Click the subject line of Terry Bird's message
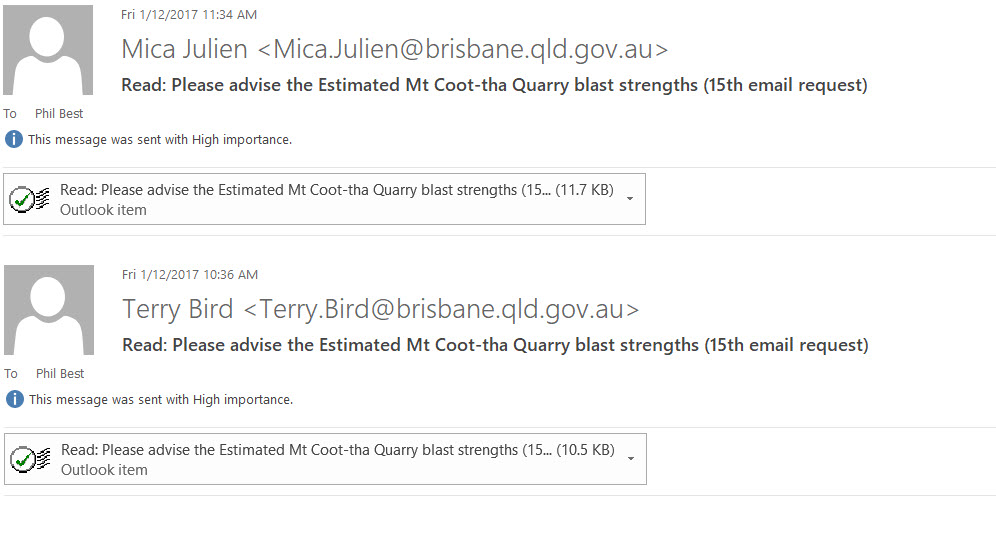Image resolution: width=996 pixels, height=539 pixels. pos(495,345)
